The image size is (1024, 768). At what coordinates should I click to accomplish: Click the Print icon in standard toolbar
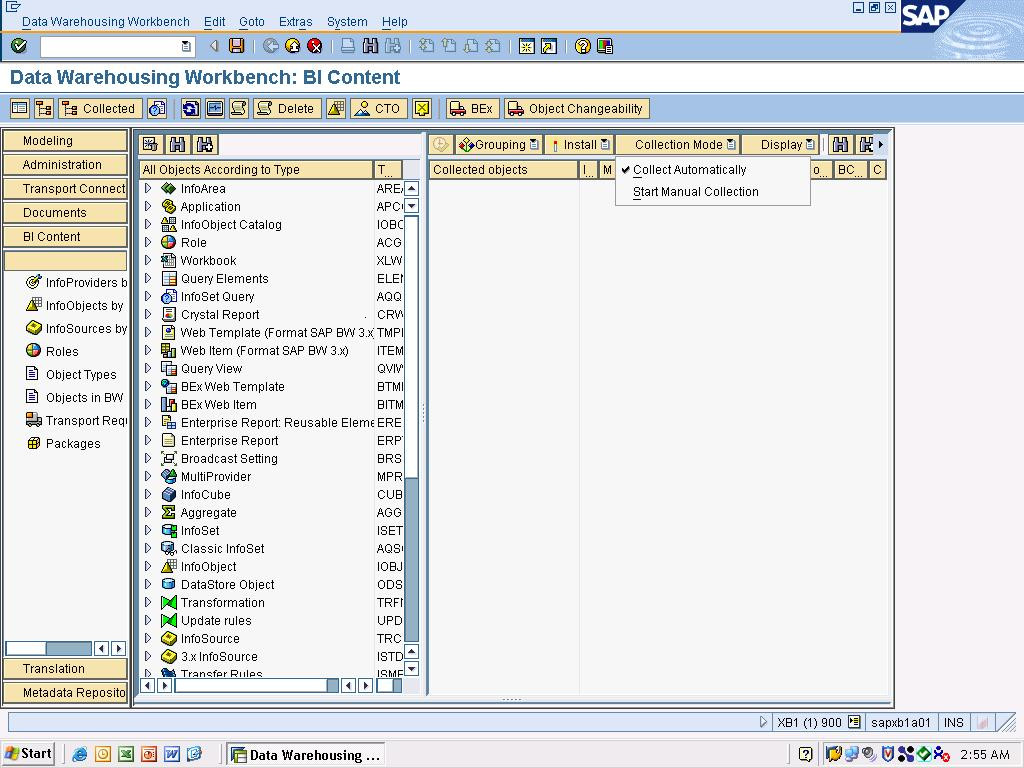(348, 46)
